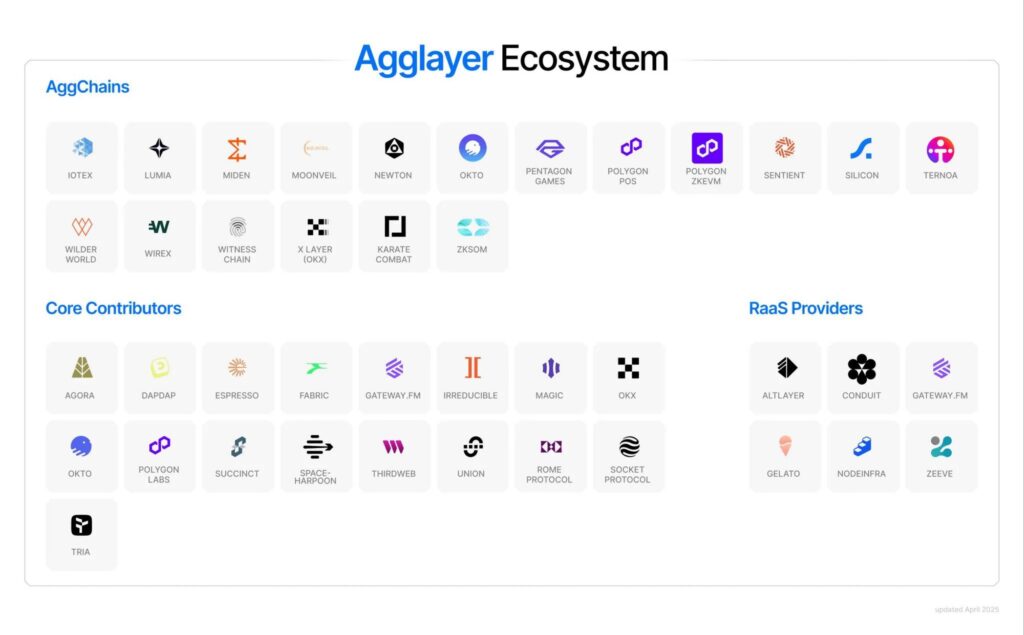Open the Miden chain tile
1024x635 pixels.
point(237,158)
